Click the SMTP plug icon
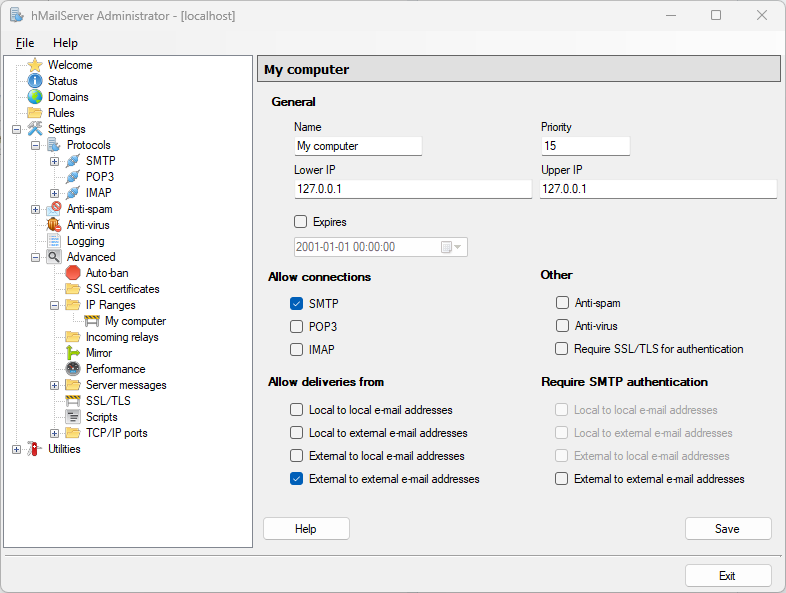786x593 pixels. (73, 161)
